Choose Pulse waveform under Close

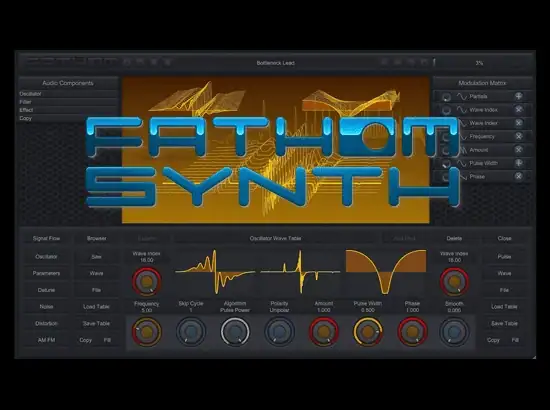(504, 257)
